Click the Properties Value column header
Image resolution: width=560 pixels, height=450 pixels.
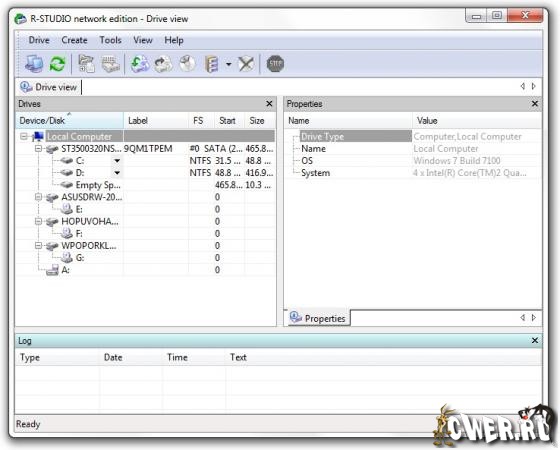pyautogui.click(x=477, y=121)
